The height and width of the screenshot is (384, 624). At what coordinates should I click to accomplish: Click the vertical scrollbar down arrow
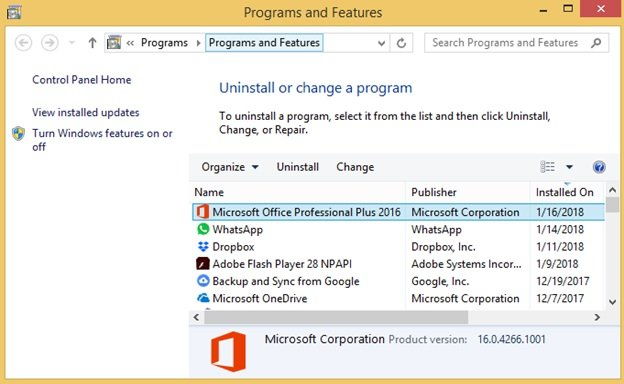tap(612, 302)
